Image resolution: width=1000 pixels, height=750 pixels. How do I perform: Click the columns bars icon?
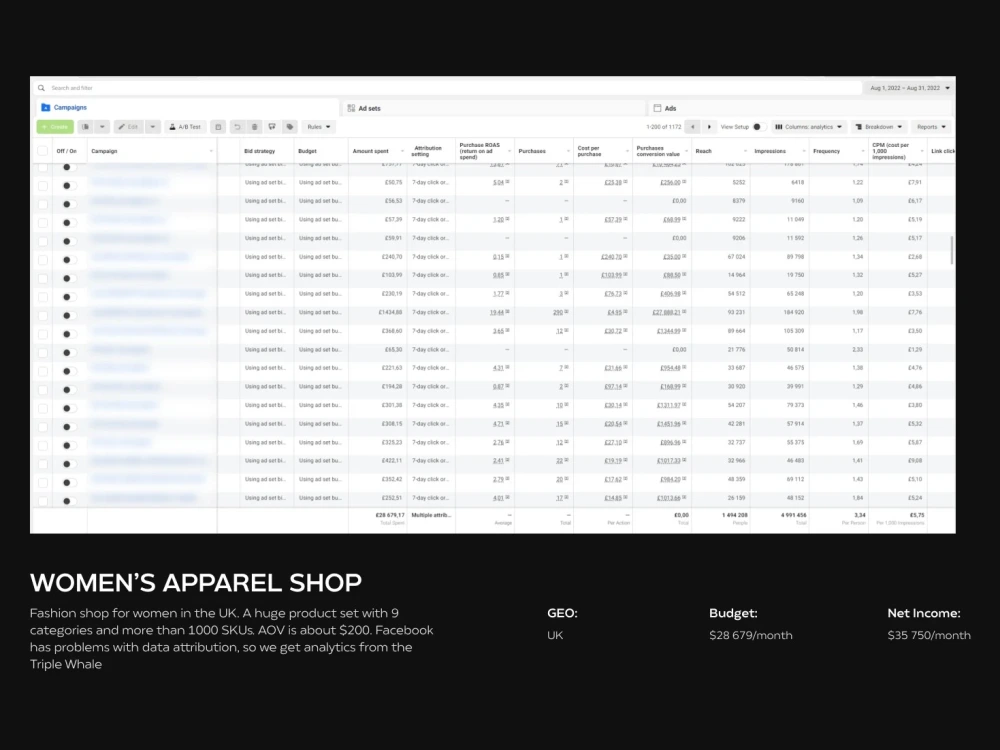click(x=779, y=127)
